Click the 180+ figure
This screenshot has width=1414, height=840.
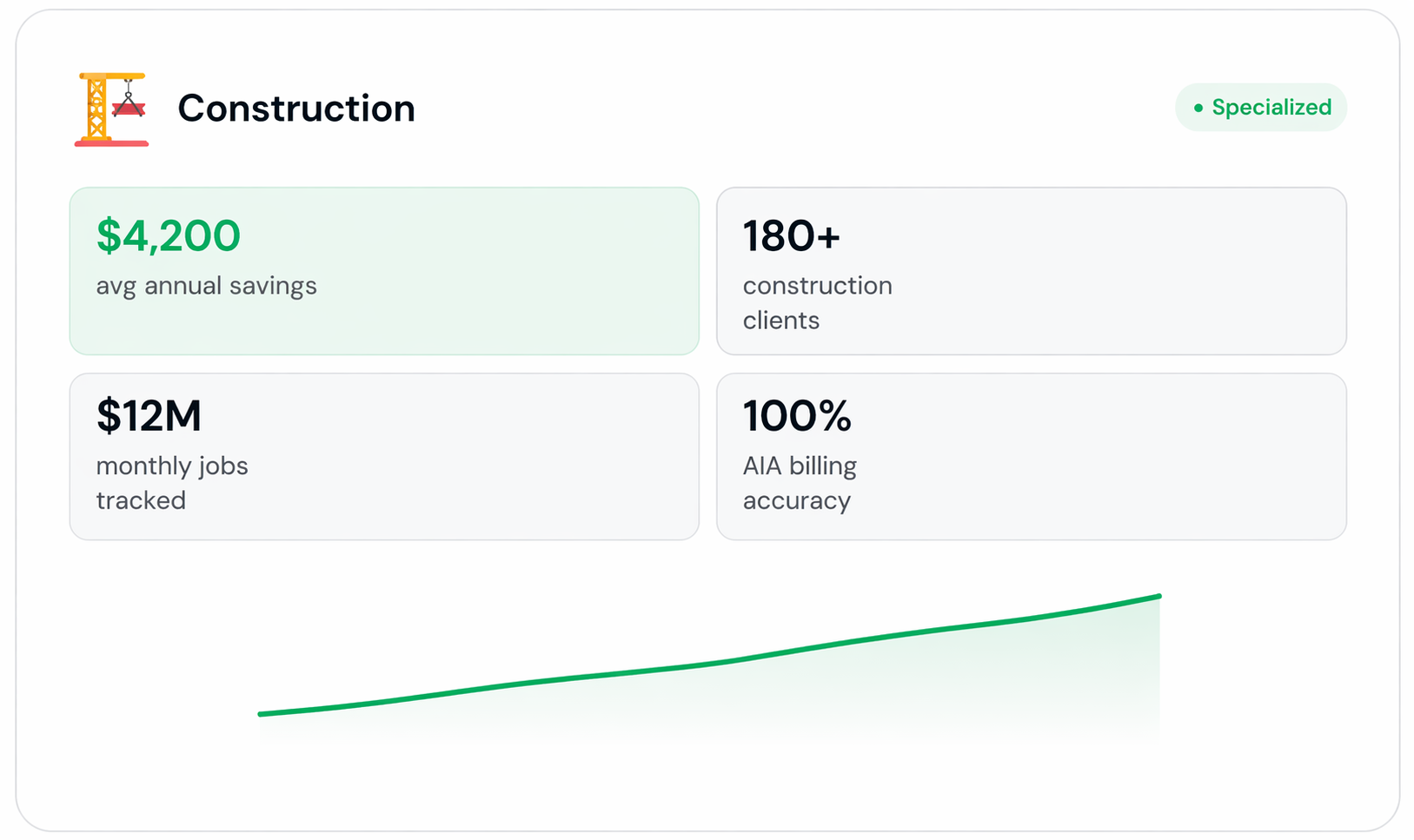point(791,236)
